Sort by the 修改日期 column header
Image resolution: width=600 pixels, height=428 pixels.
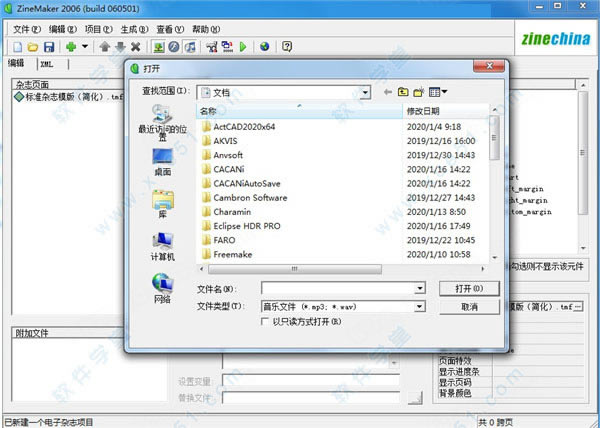click(446, 111)
